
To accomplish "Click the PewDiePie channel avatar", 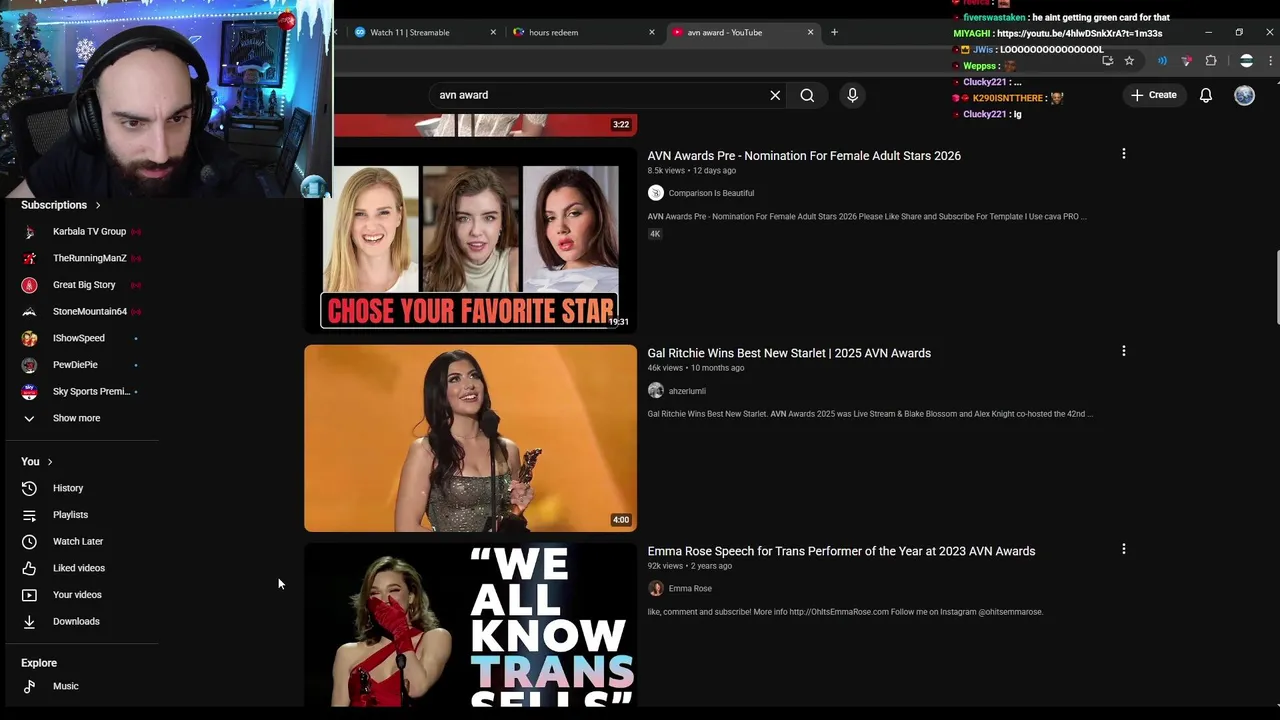I will [29, 365].
